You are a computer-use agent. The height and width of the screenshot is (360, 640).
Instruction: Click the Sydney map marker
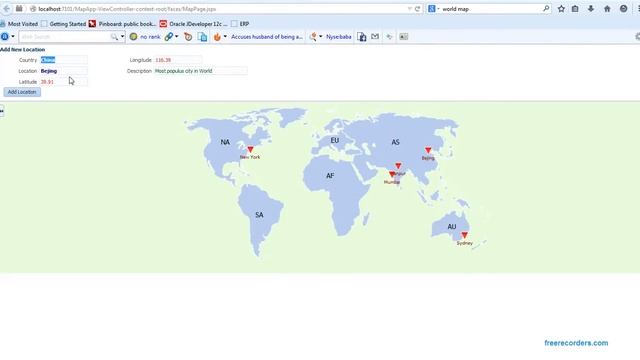click(x=464, y=236)
